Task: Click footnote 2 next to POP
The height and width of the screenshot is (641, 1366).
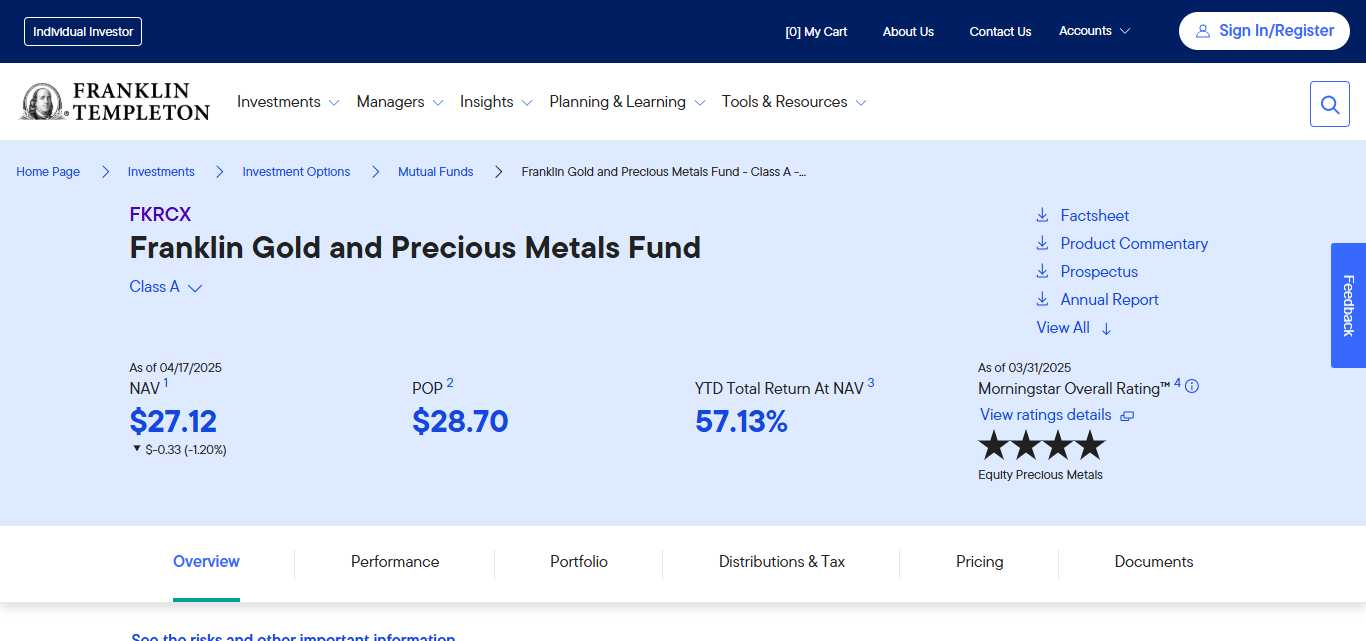Action: (x=450, y=383)
